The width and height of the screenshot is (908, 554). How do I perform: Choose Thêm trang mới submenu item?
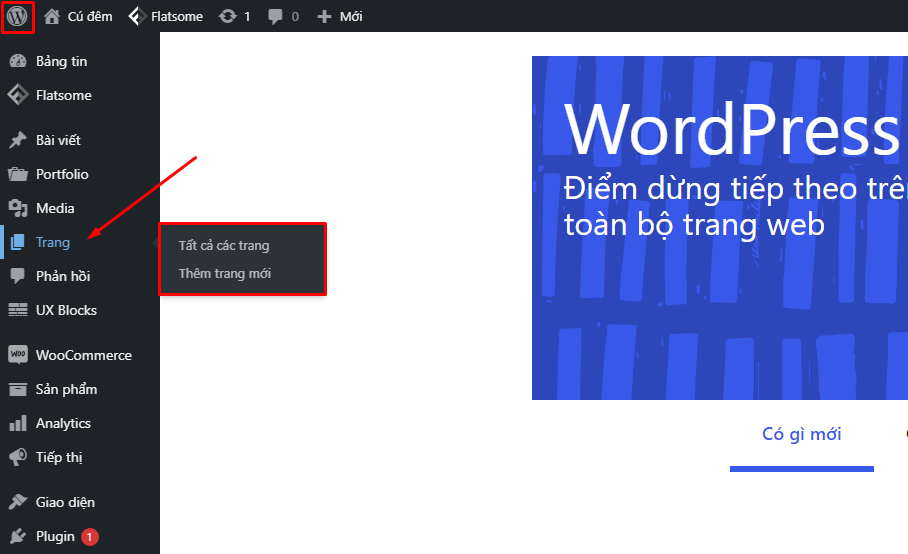click(225, 273)
